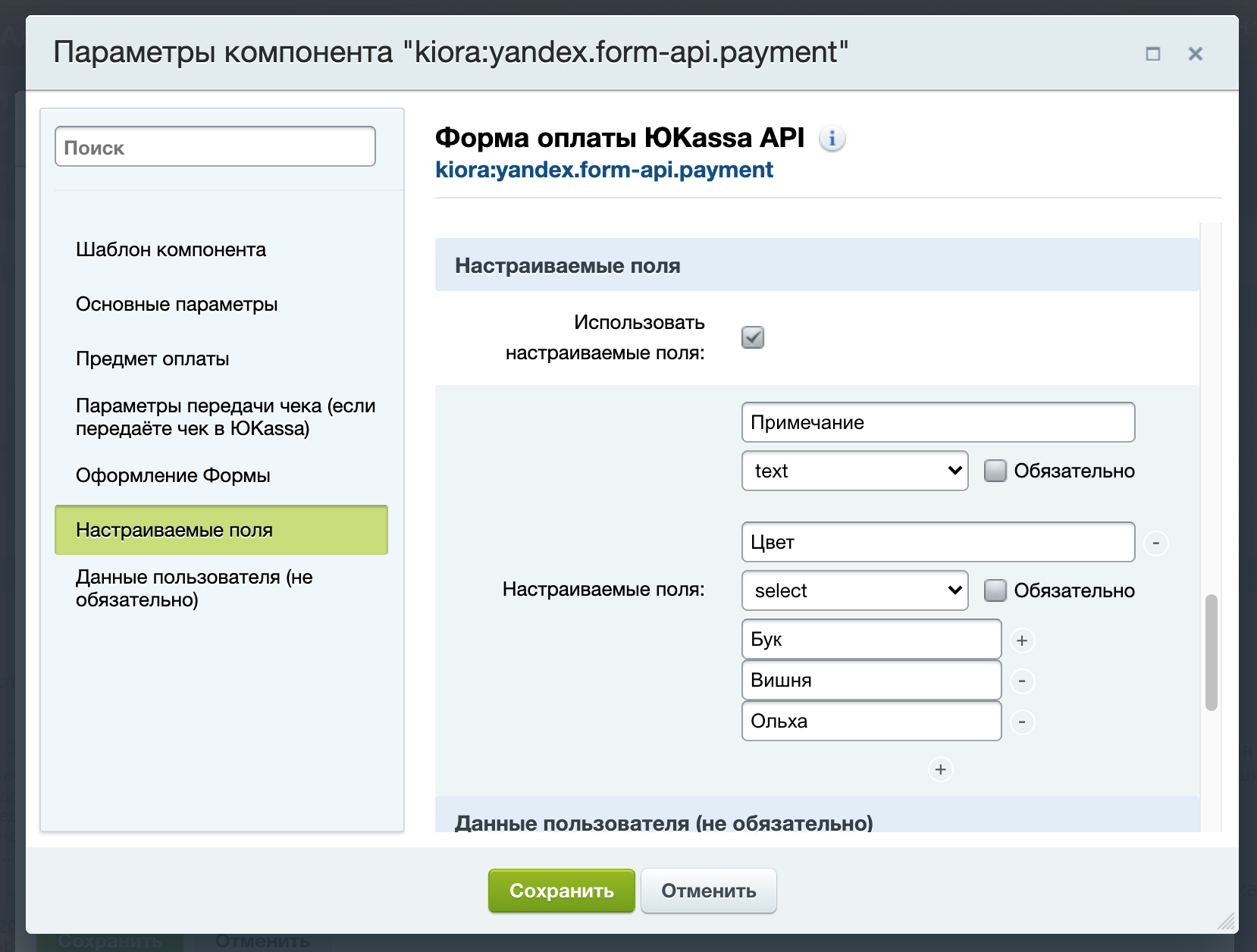Mark Цвет field as Обязательно

995,590
